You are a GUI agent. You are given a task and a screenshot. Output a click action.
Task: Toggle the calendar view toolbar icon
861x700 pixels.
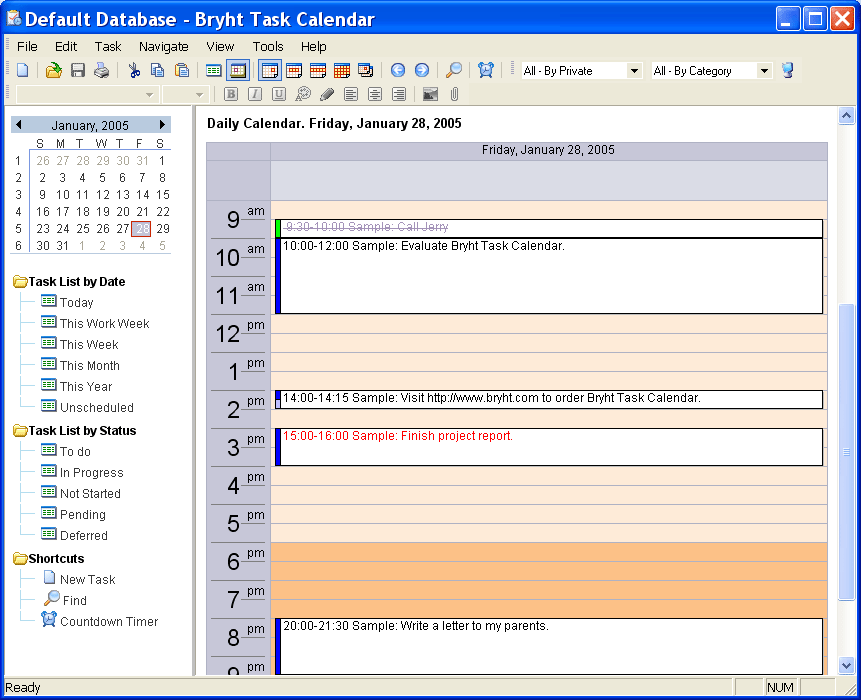click(x=238, y=70)
